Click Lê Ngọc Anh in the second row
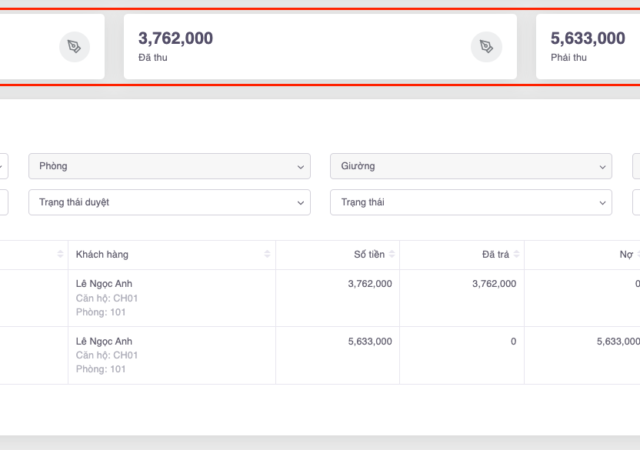Viewport: 640px width, 450px height. coord(103,341)
